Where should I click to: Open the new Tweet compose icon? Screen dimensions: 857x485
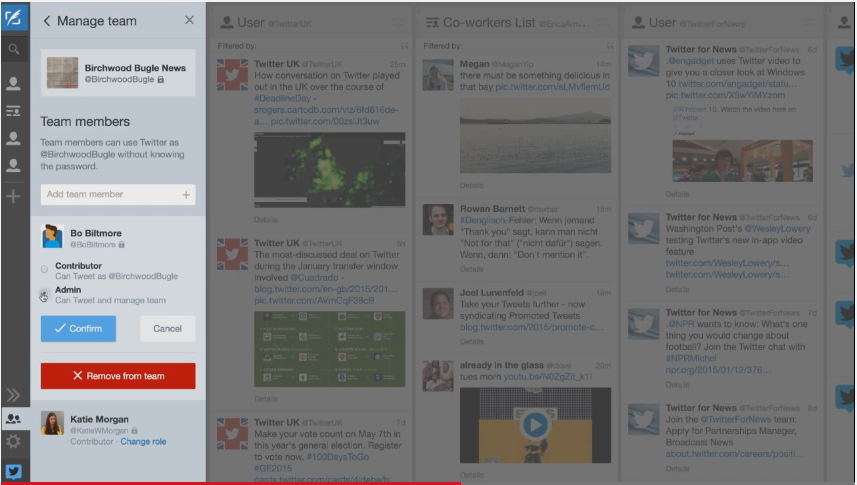click(x=14, y=18)
